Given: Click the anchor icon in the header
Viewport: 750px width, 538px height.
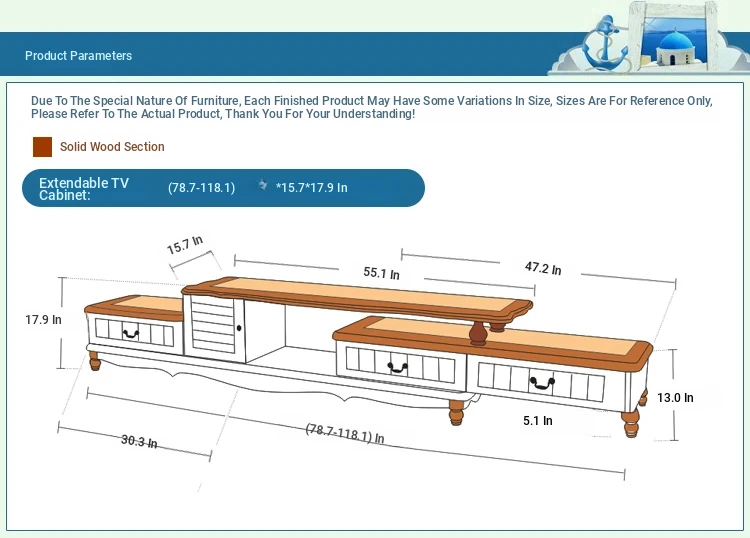Looking at the screenshot, I should click(604, 43).
